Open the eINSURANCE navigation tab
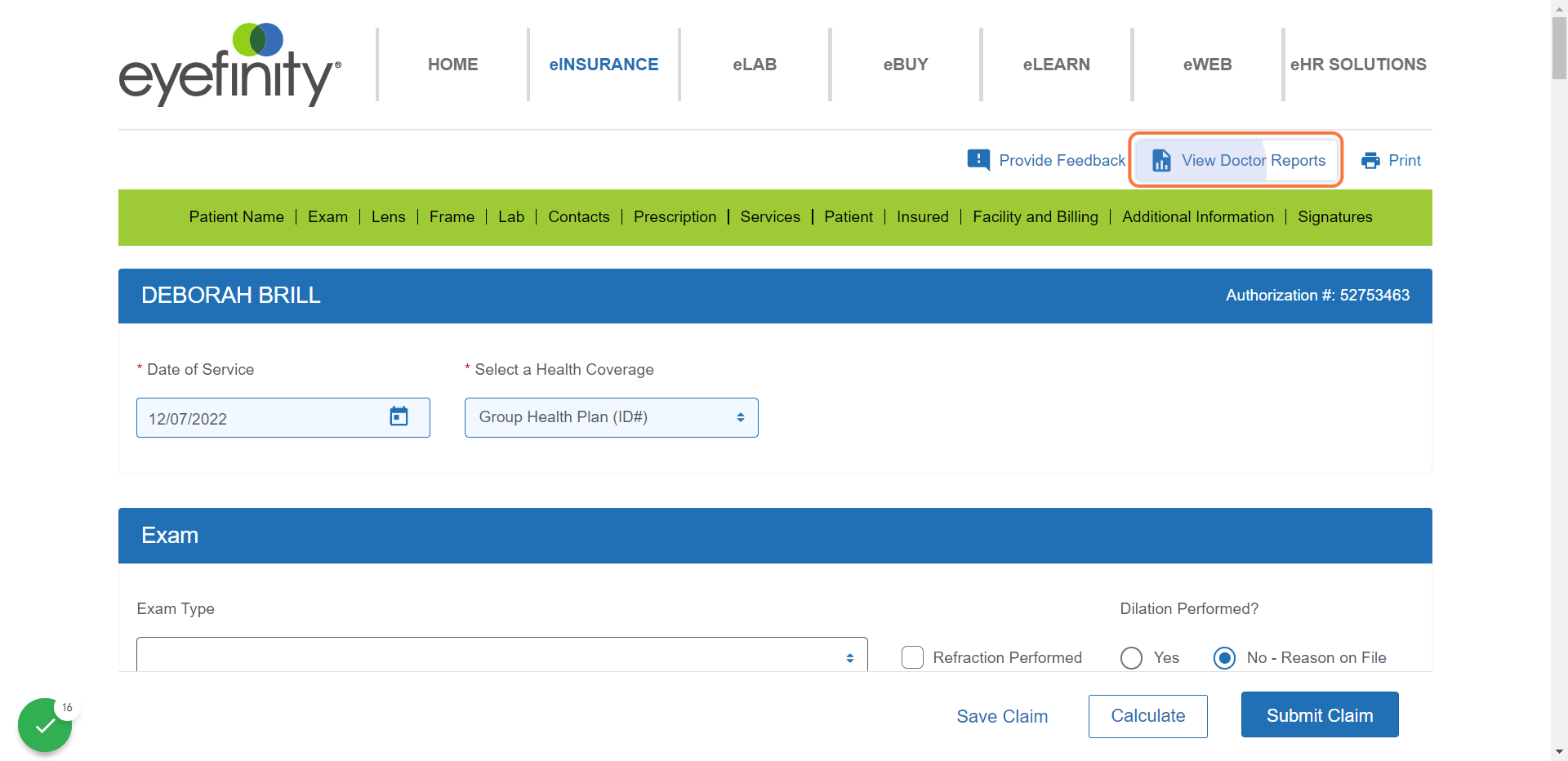This screenshot has width=1568, height=761. (x=604, y=65)
